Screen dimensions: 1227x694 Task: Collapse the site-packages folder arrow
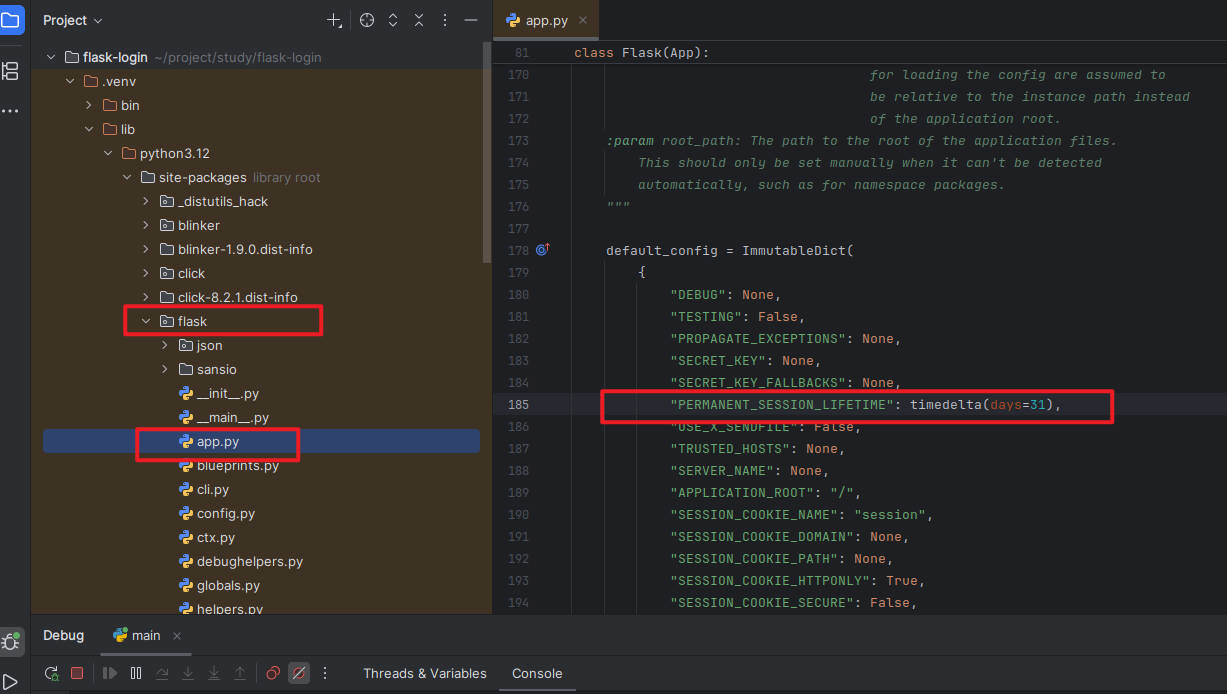pos(127,177)
